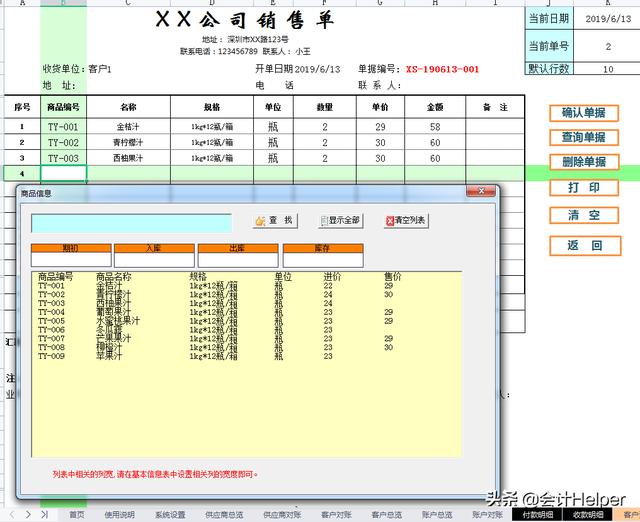Select product row TY-002 in list
The width and height of the screenshot is (640, 522).
(246, 294)
